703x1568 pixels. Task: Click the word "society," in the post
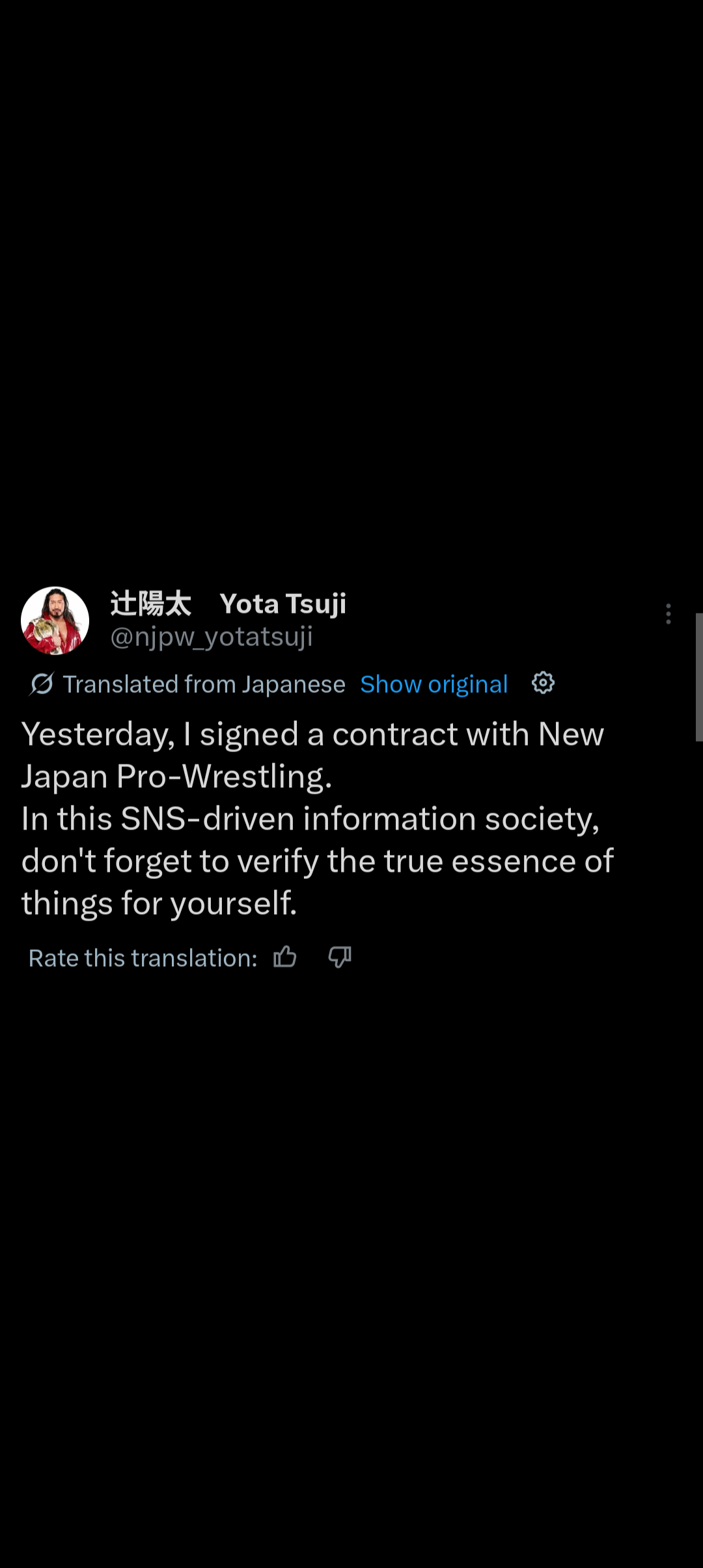[x=542, y=819]
